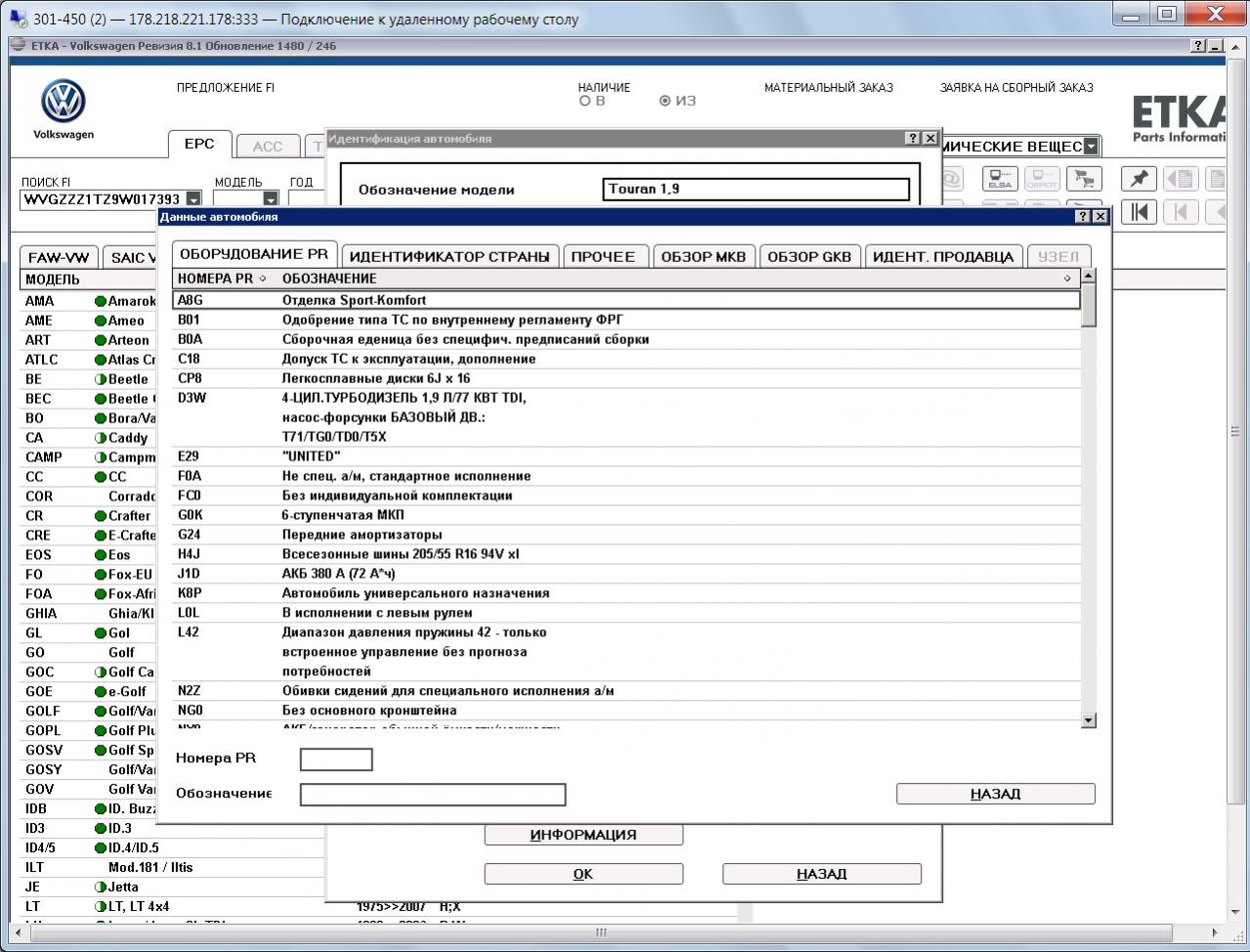Viewport: 1250px width, 952px height.
Task: Click the green status dot beside Arteon
Action: coord(100,340)
